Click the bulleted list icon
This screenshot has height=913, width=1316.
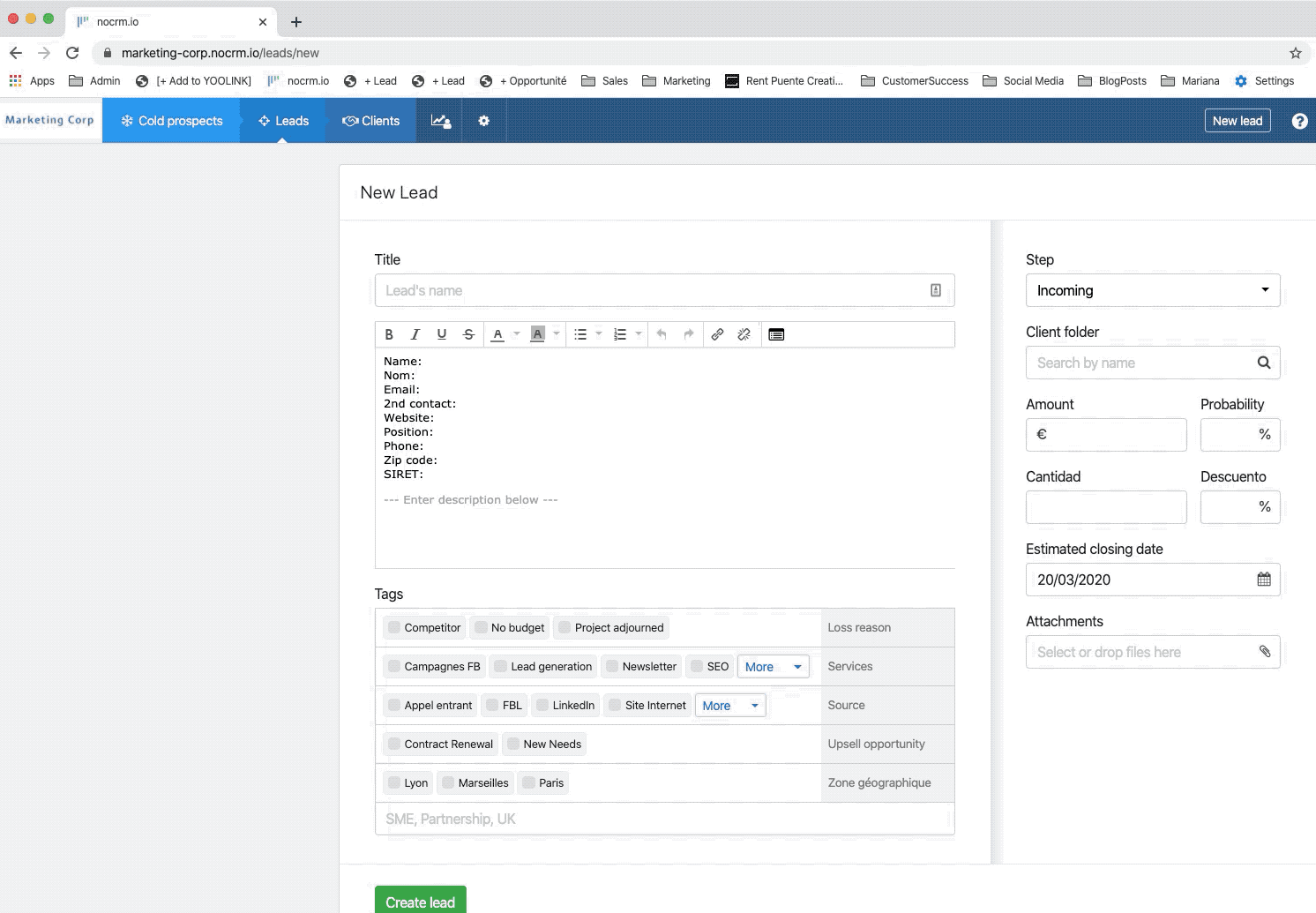coord(580,334)
